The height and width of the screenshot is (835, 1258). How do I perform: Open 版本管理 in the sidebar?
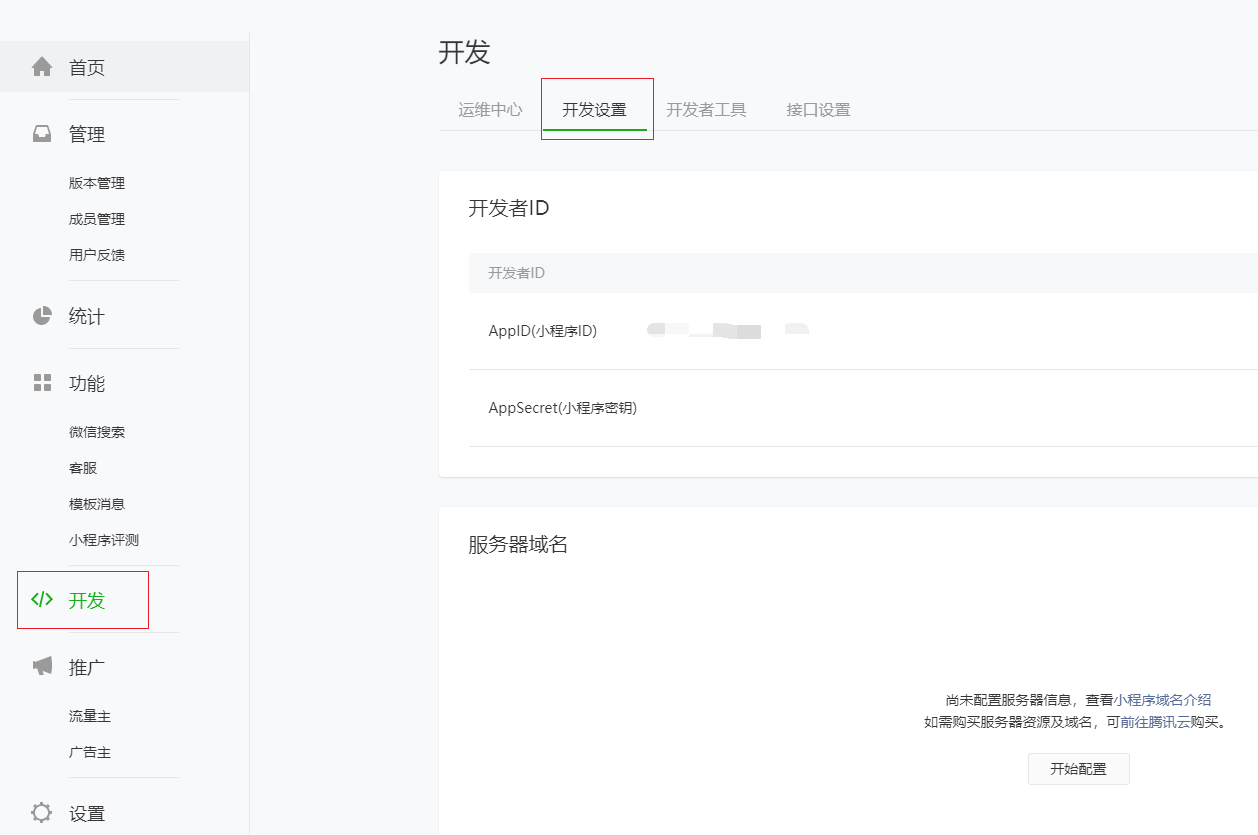[x=97, y=183]
